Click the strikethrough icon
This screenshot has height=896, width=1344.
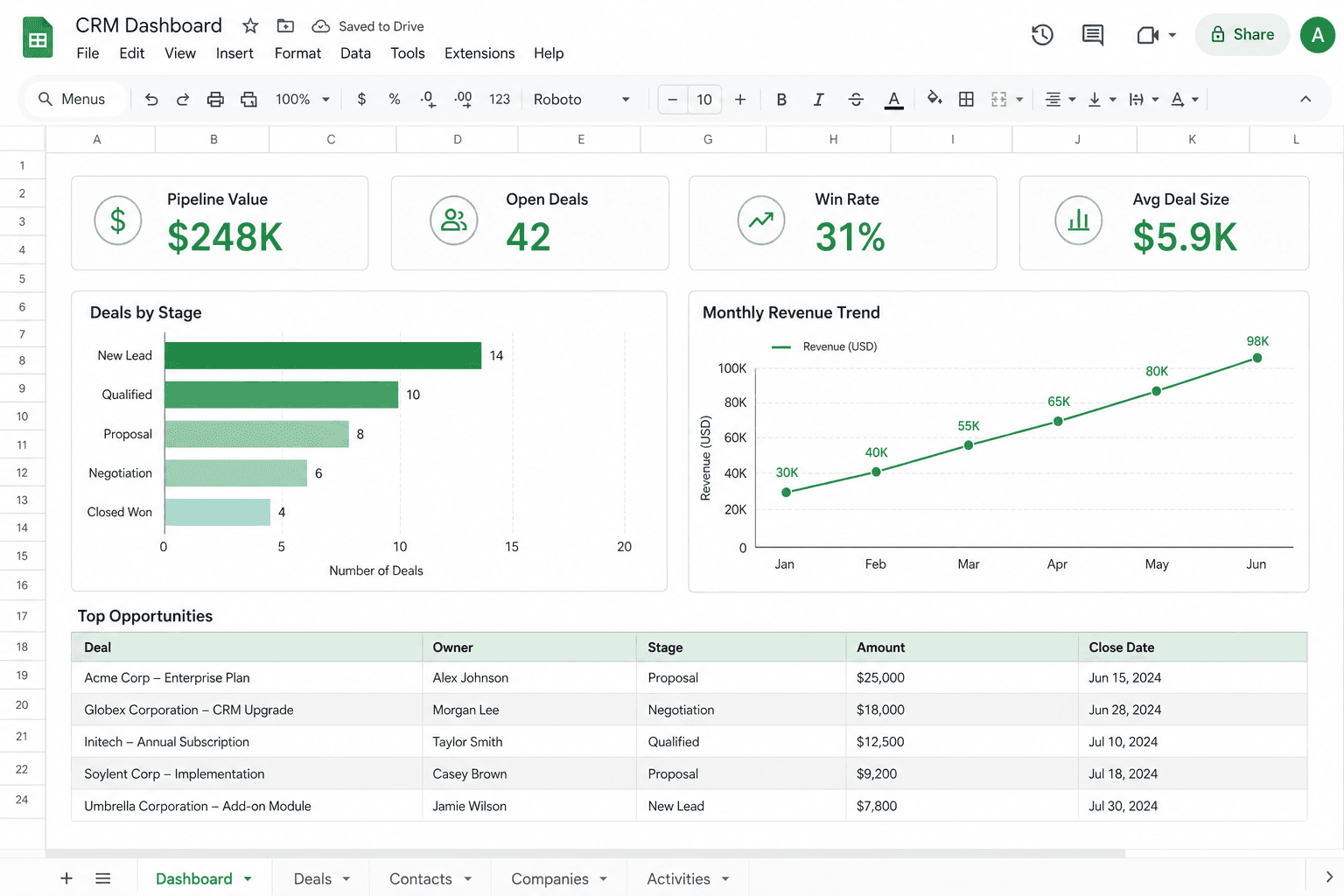click(856, 100)
